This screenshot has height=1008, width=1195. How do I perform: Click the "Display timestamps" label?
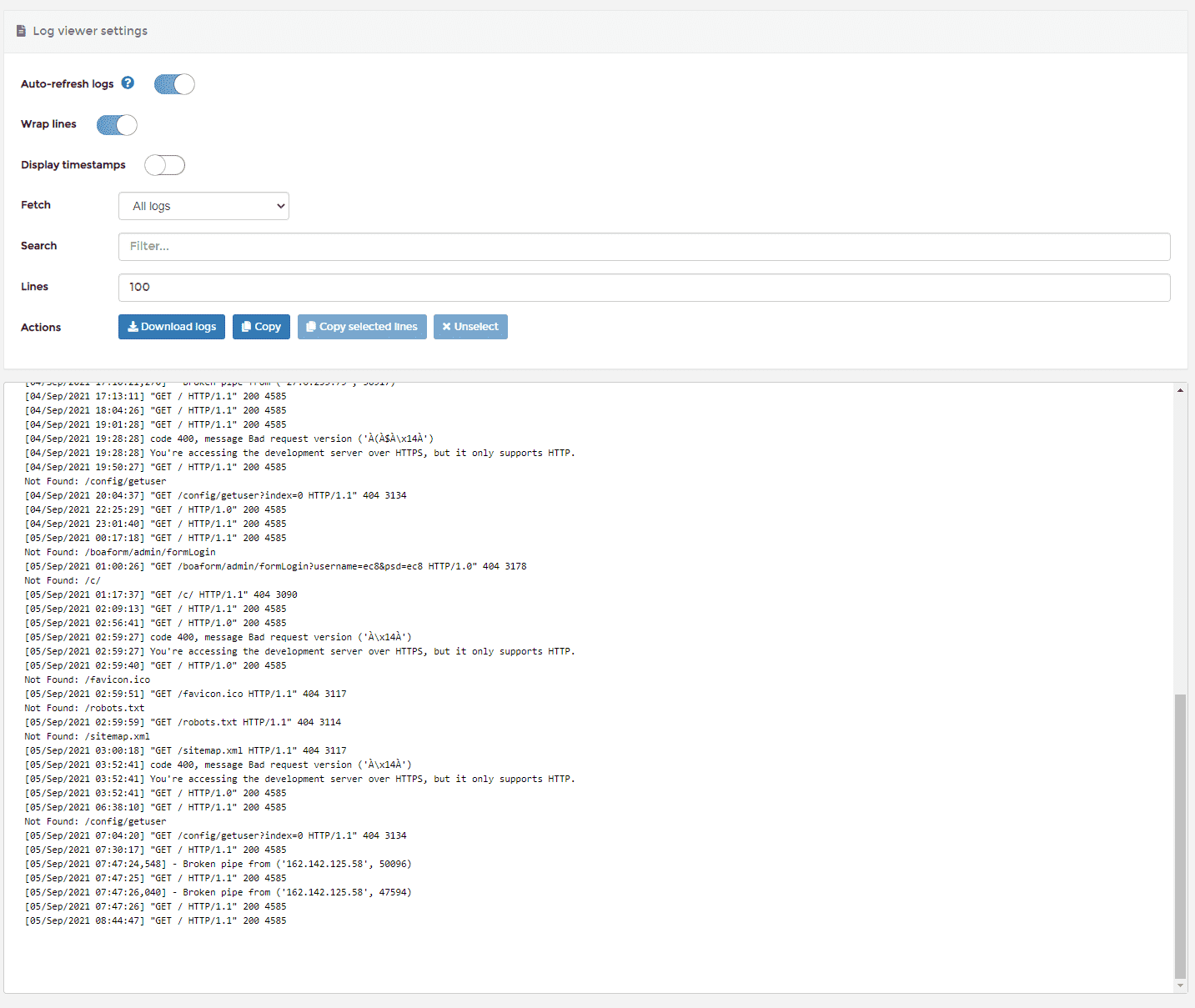point(73,165)
